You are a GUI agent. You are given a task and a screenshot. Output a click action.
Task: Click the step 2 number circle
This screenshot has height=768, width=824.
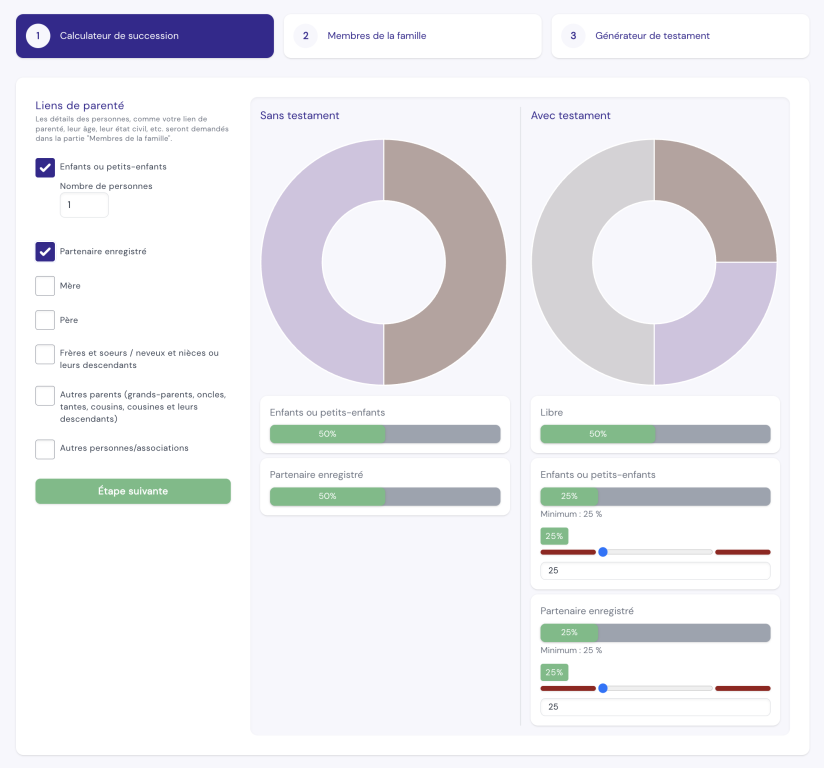[305, 36]
